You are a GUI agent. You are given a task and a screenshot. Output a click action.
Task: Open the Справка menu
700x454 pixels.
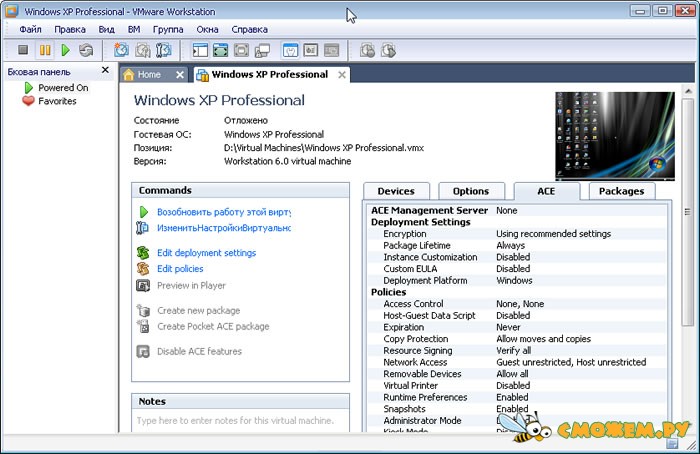point(250,29)
